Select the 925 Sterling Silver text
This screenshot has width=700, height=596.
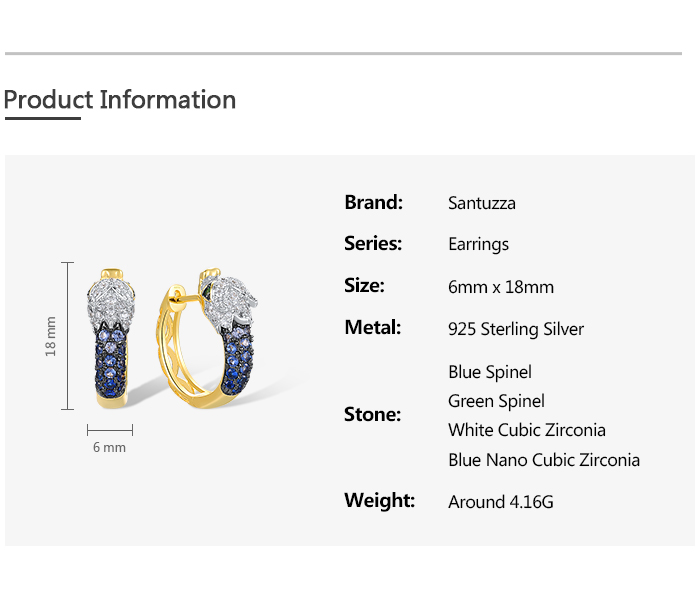click(x=516, y=329)
